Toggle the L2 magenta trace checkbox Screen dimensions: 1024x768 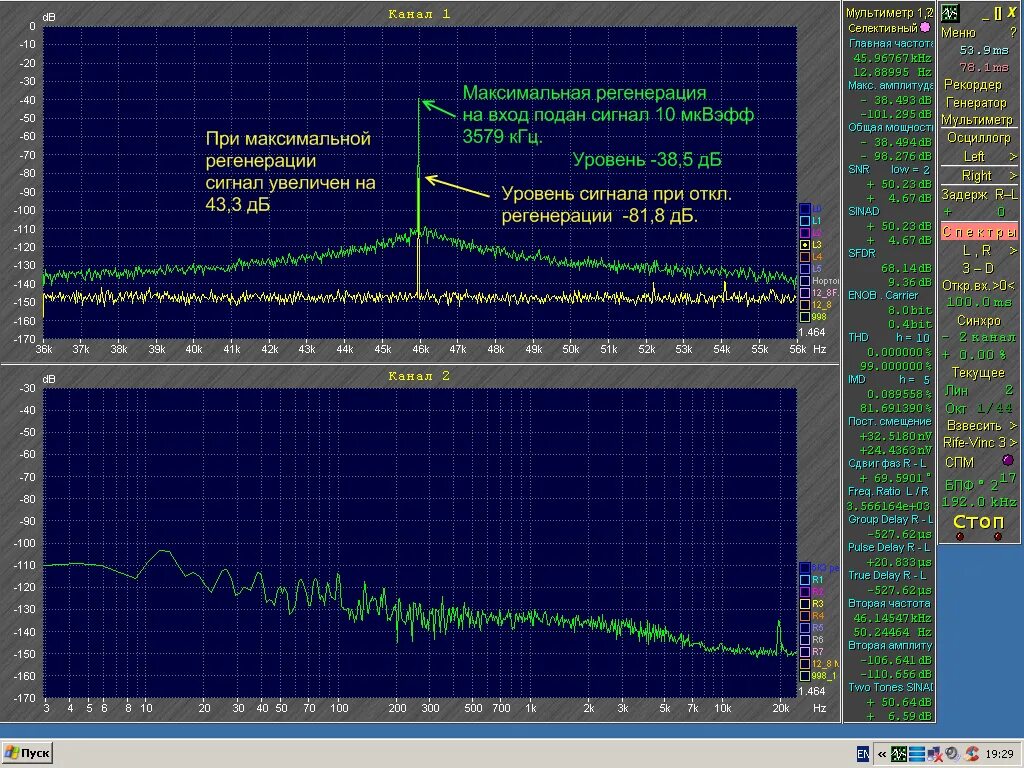click(x=805, y=232)
